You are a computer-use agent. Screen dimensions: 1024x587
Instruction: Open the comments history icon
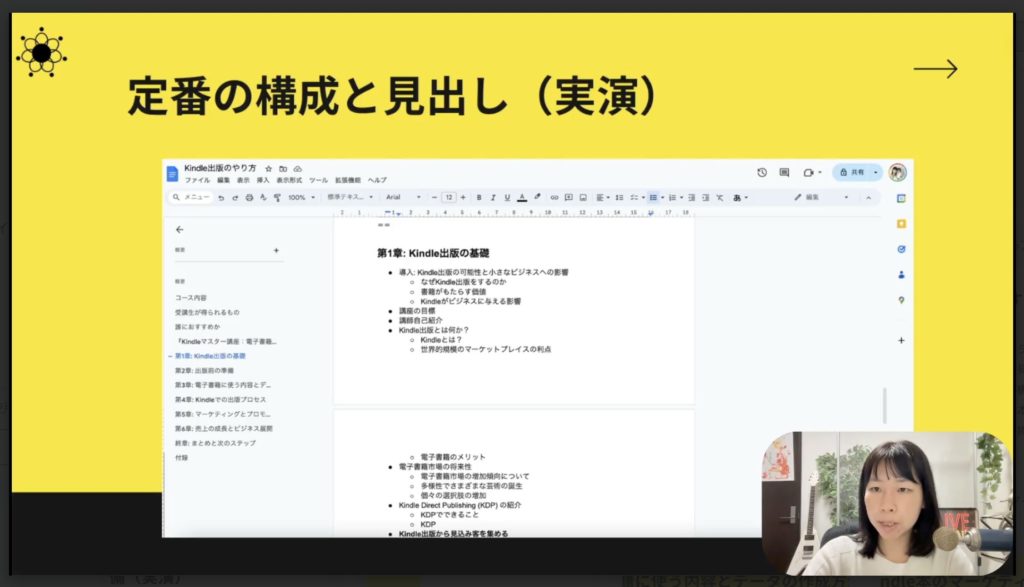point(785,172)
